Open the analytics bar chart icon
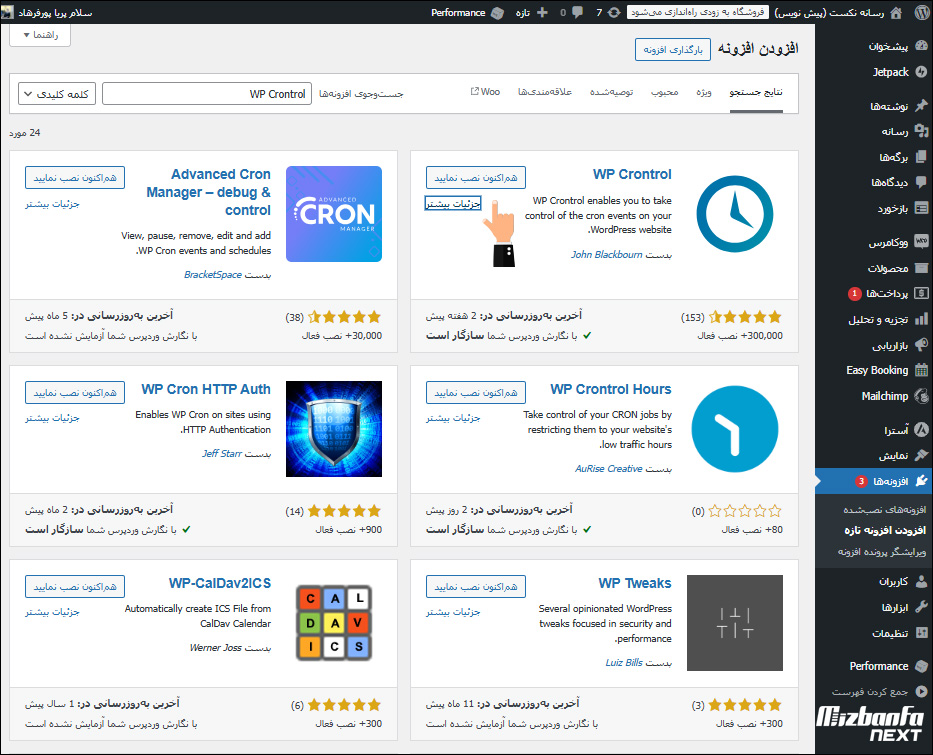The height and width of the screenshot is (755, 933). click(x=921, y=319)
